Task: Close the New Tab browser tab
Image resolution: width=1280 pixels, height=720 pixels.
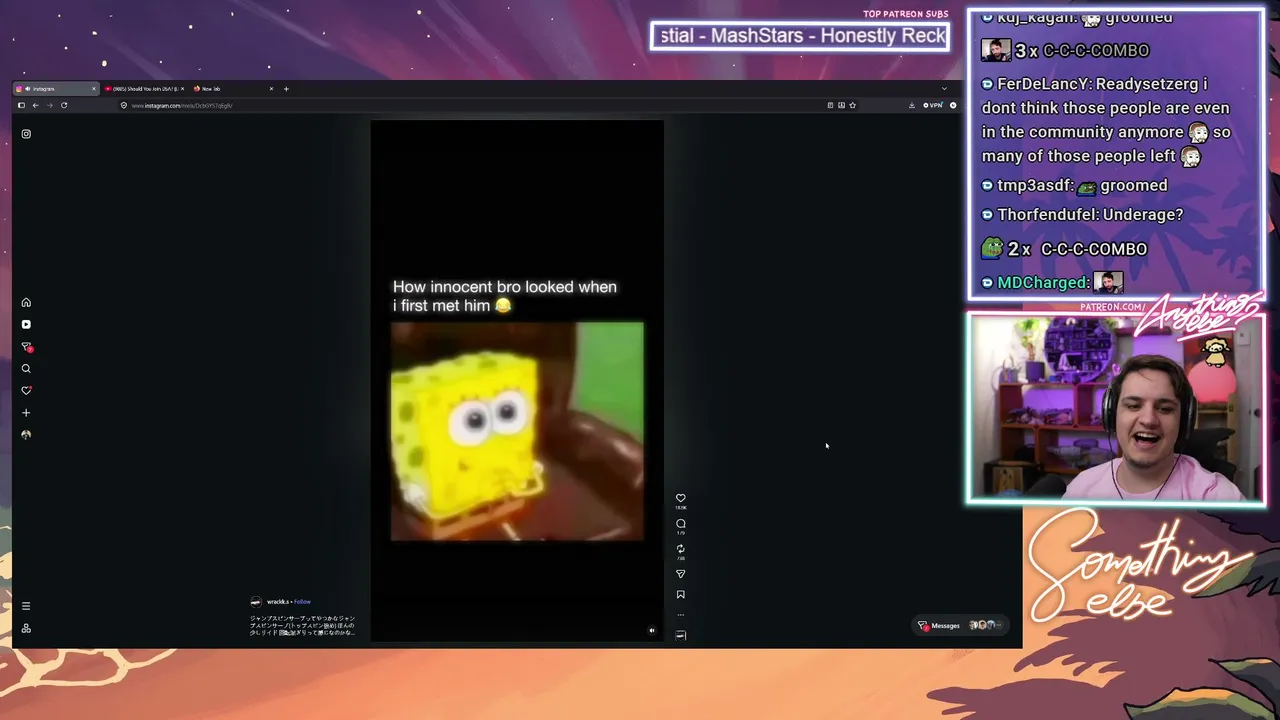Action: (271, 89)
